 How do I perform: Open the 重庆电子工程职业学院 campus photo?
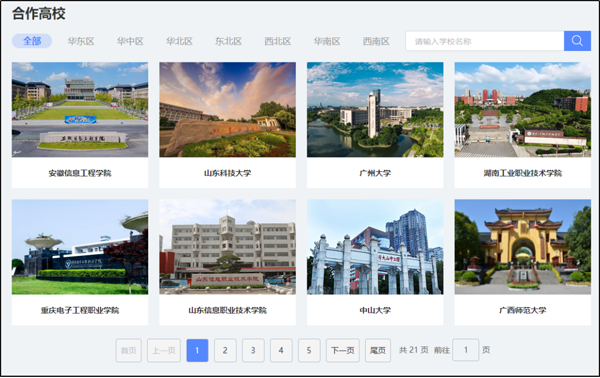(x=80, y=247)
